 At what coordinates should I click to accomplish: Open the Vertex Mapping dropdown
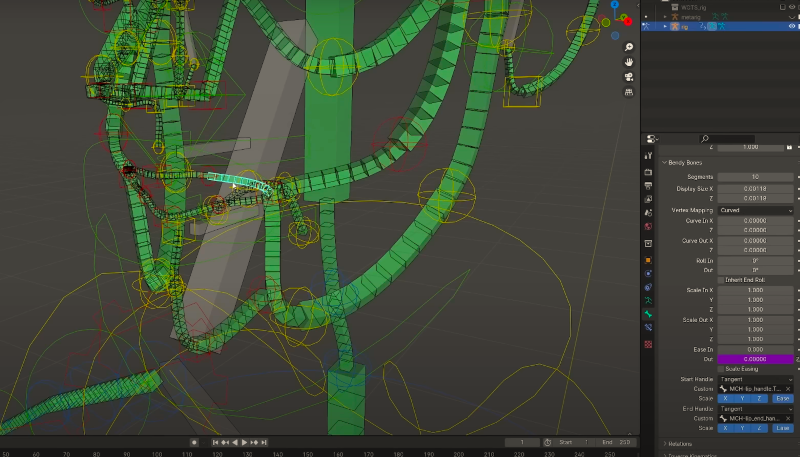(x=755, y=211)
